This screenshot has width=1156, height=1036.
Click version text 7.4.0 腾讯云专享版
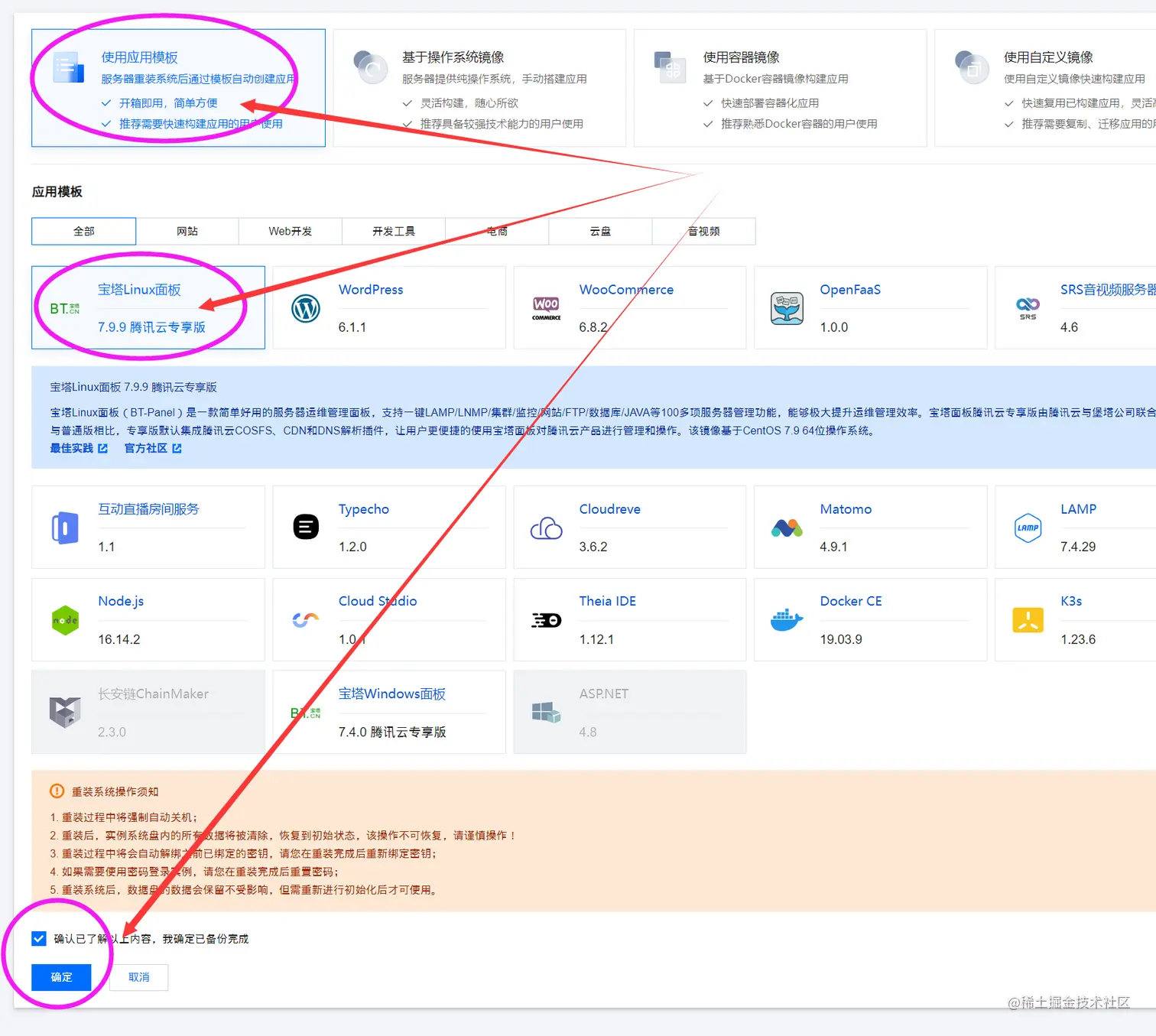coord(392,732)
